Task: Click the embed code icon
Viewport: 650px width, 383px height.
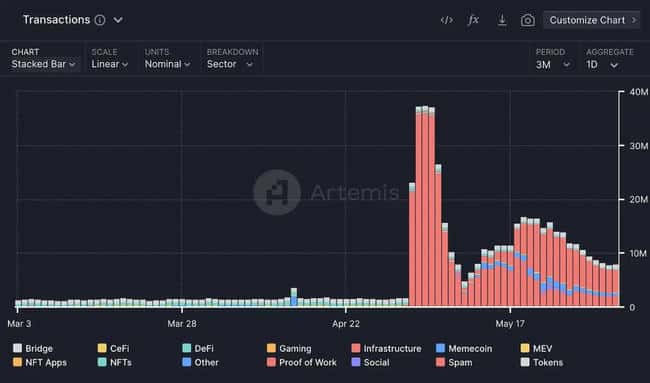Action: (446, 20)
